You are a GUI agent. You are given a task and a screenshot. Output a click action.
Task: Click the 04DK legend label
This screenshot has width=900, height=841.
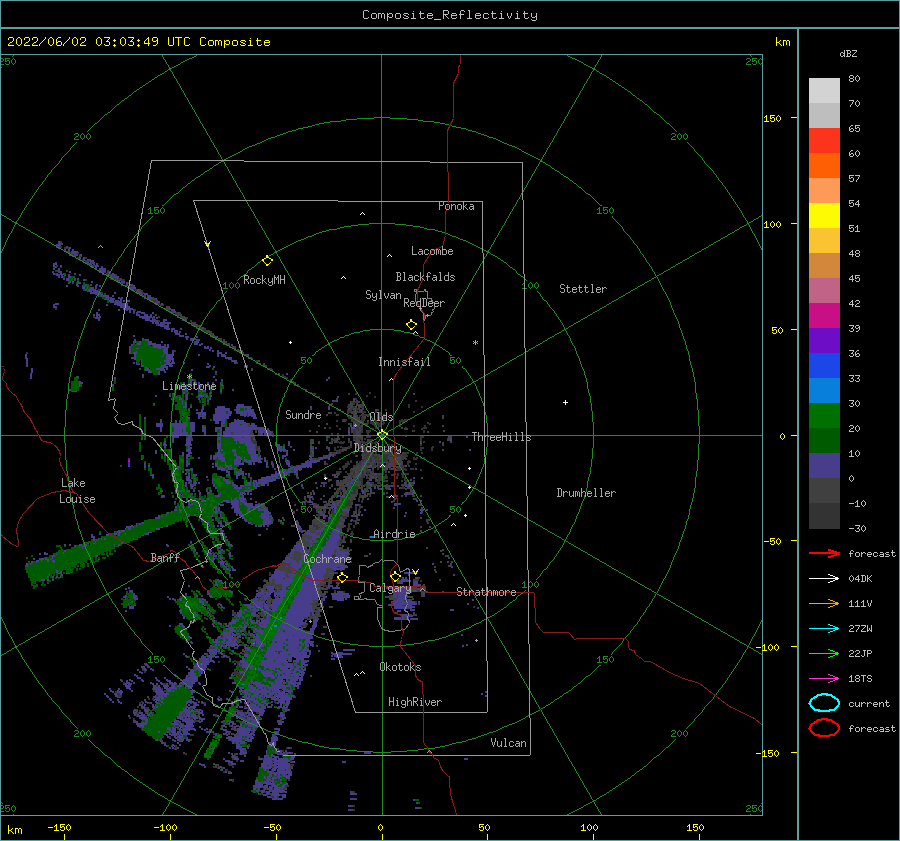pyautogui.click(x=860, y=578)
